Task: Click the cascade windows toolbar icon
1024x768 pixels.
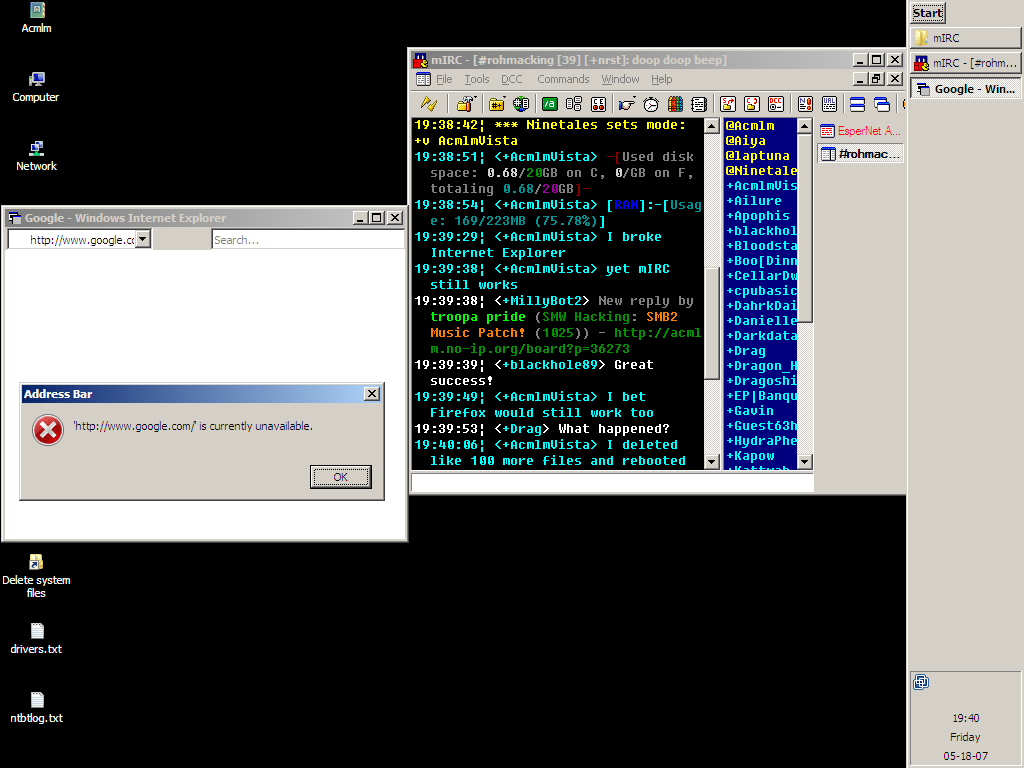Action: point(881,104)
